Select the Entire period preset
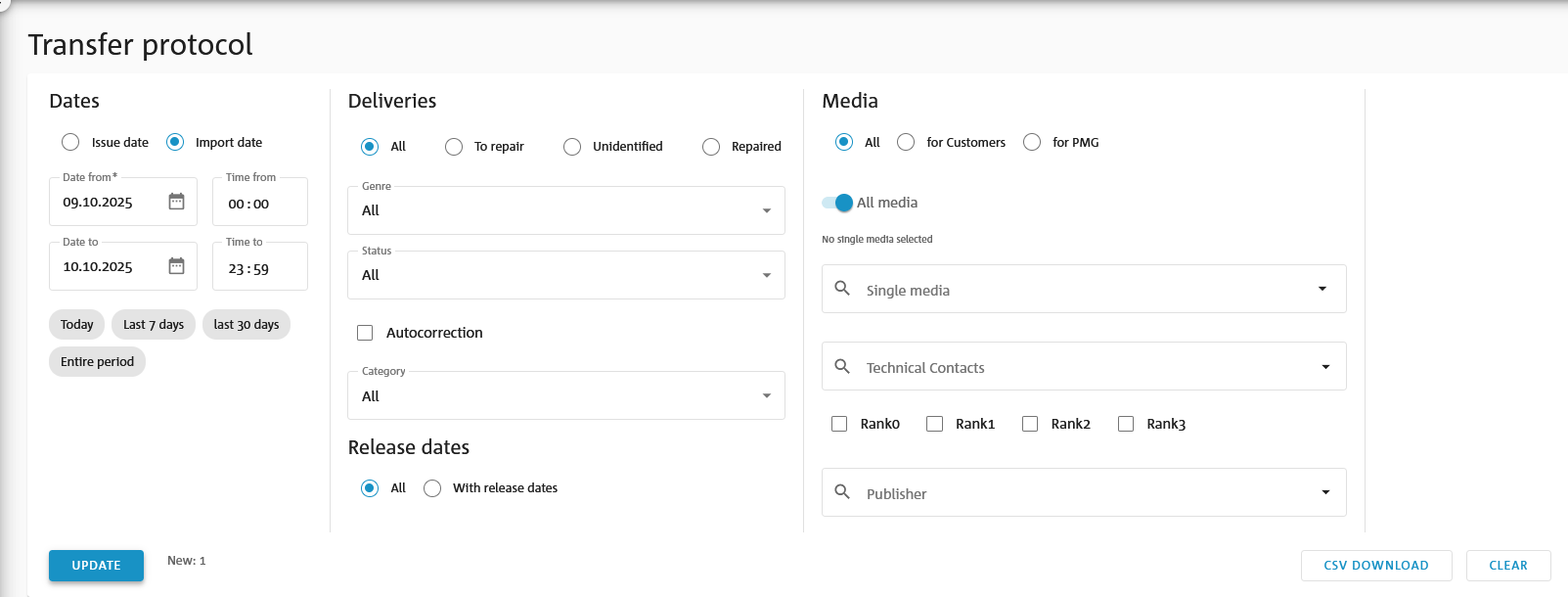1568x597 pixels. pos(97,362)
